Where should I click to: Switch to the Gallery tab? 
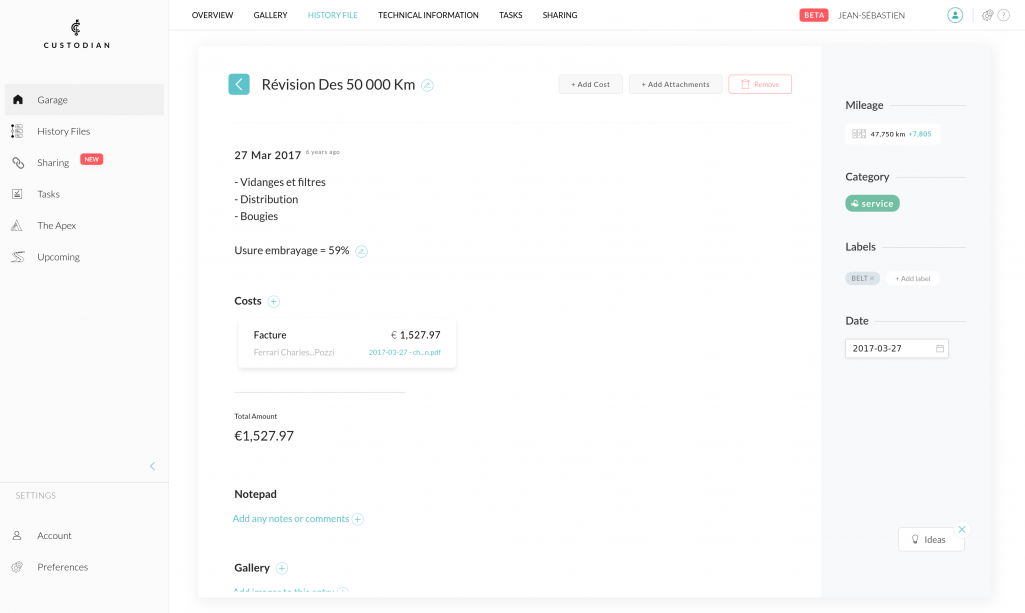pyautogui.click(x=271, y=15)
